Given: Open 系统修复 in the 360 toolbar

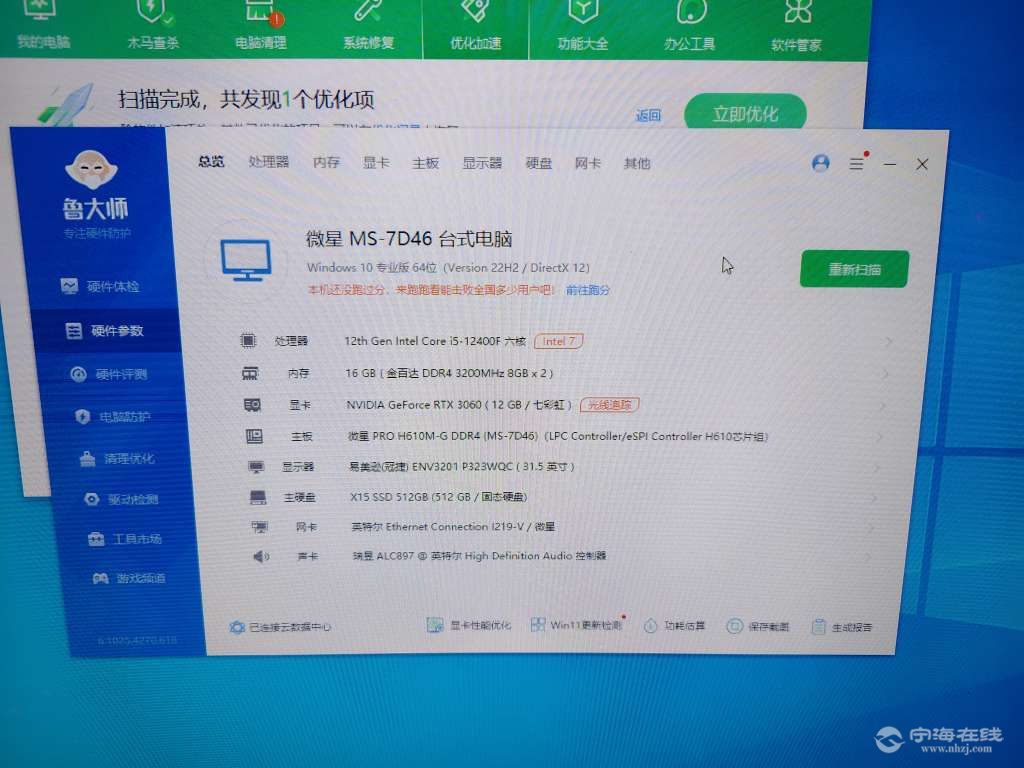Looking at the screenshot, I should coord(368,26).
